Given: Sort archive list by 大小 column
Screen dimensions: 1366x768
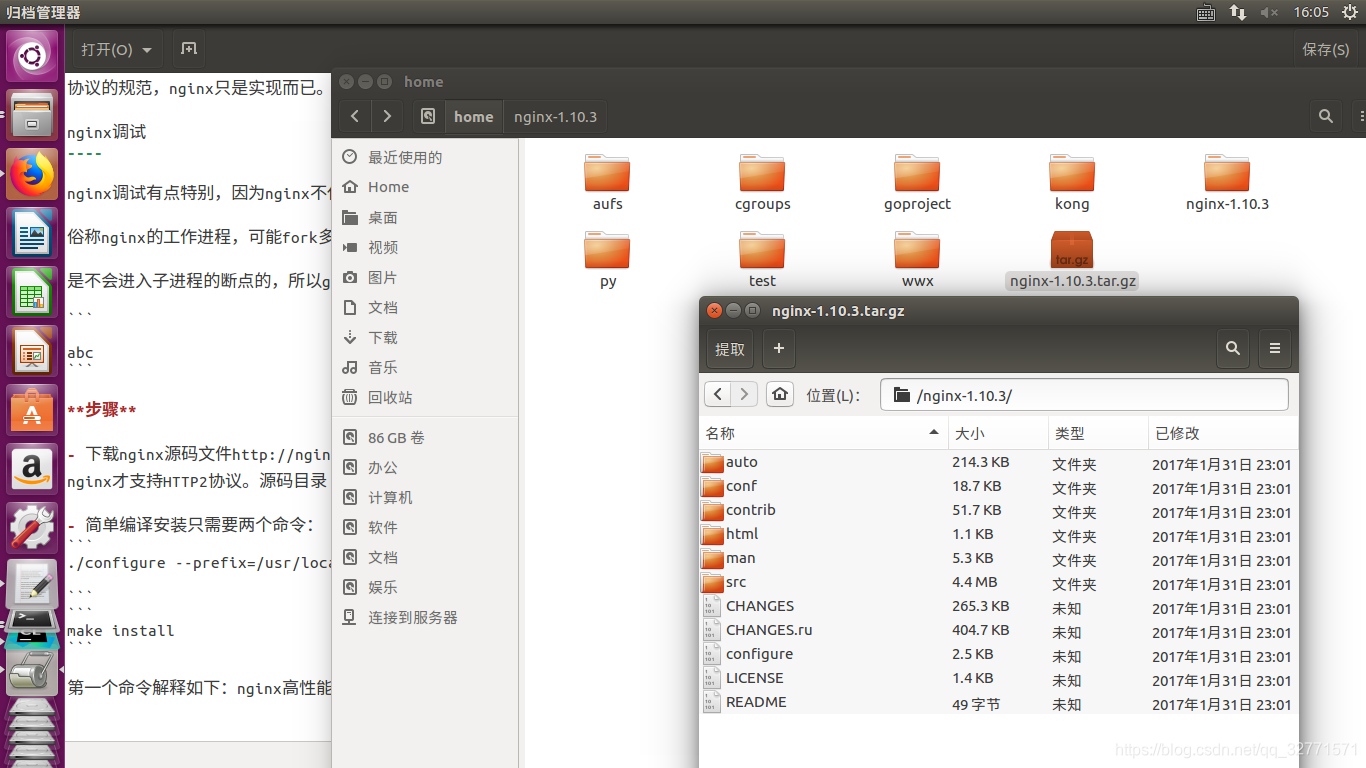Looking at the screenshot, I should [997, 433].
